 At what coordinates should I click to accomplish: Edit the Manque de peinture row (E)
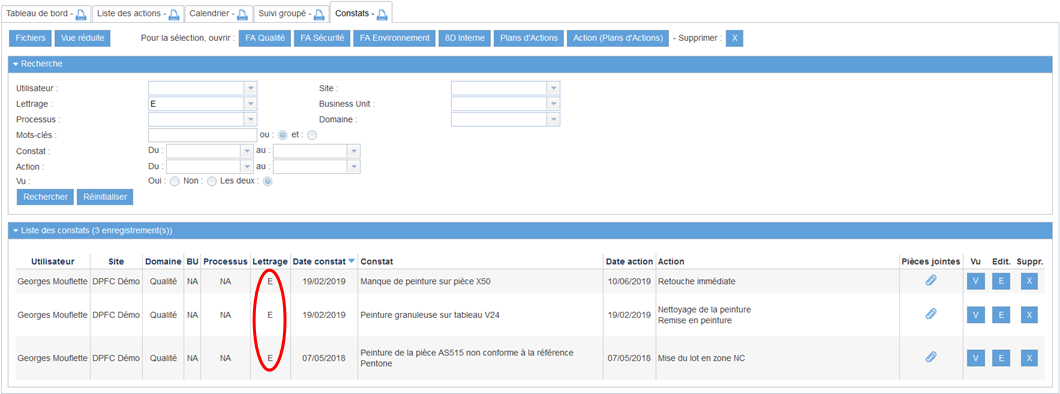coord(1001,281)
